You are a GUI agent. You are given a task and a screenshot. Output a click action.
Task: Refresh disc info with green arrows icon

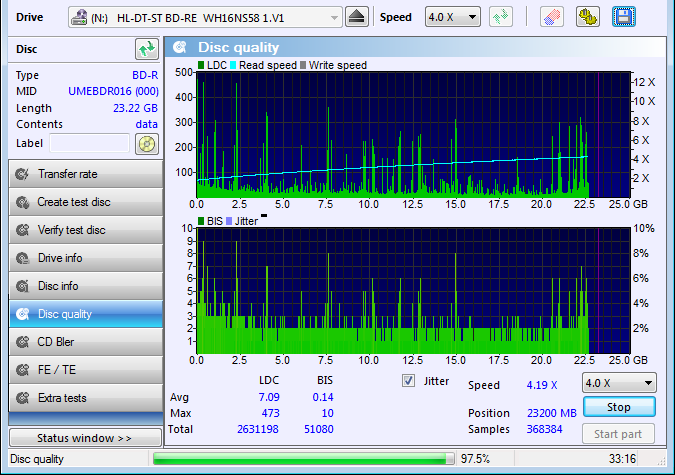[x=147, y=49]
